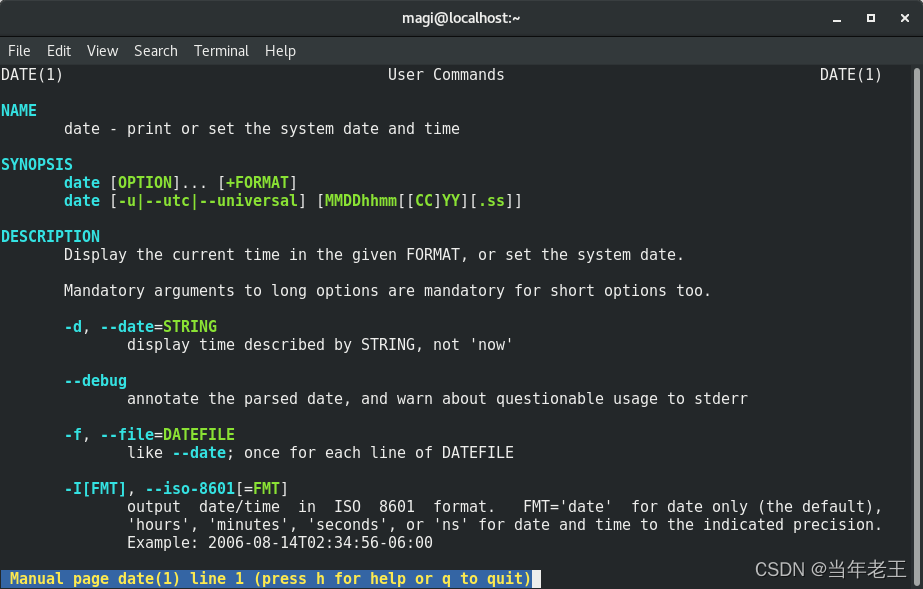Viewport: 923px width, 589px height.
Task: Click 'Display the current time in the given FORMAT' line
Action: tap(374, 255)
